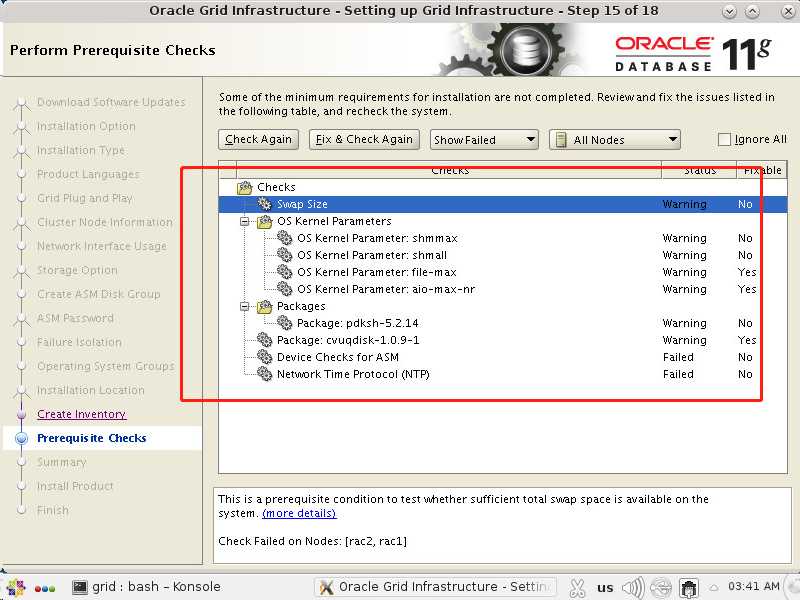Click the Konsole terminal icon in taskbar

click(79, 587)
